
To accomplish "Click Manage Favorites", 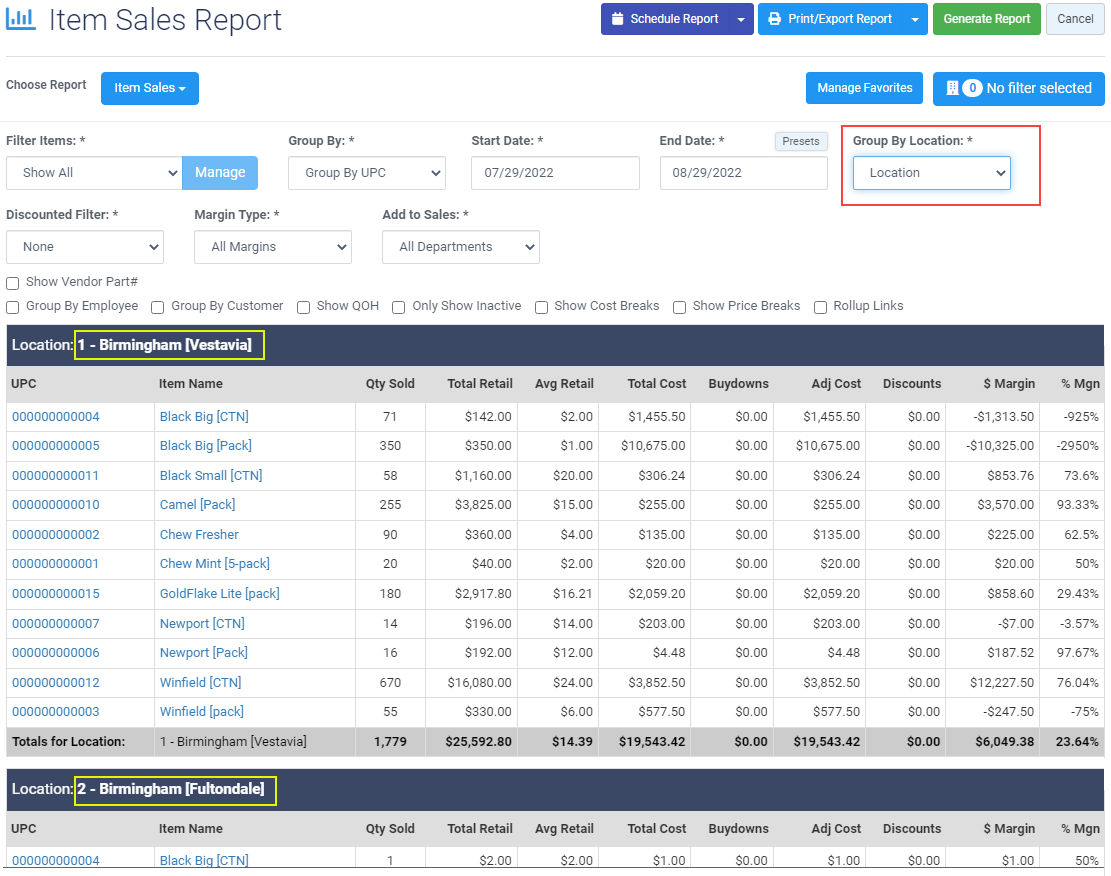I will pos(864,88).
